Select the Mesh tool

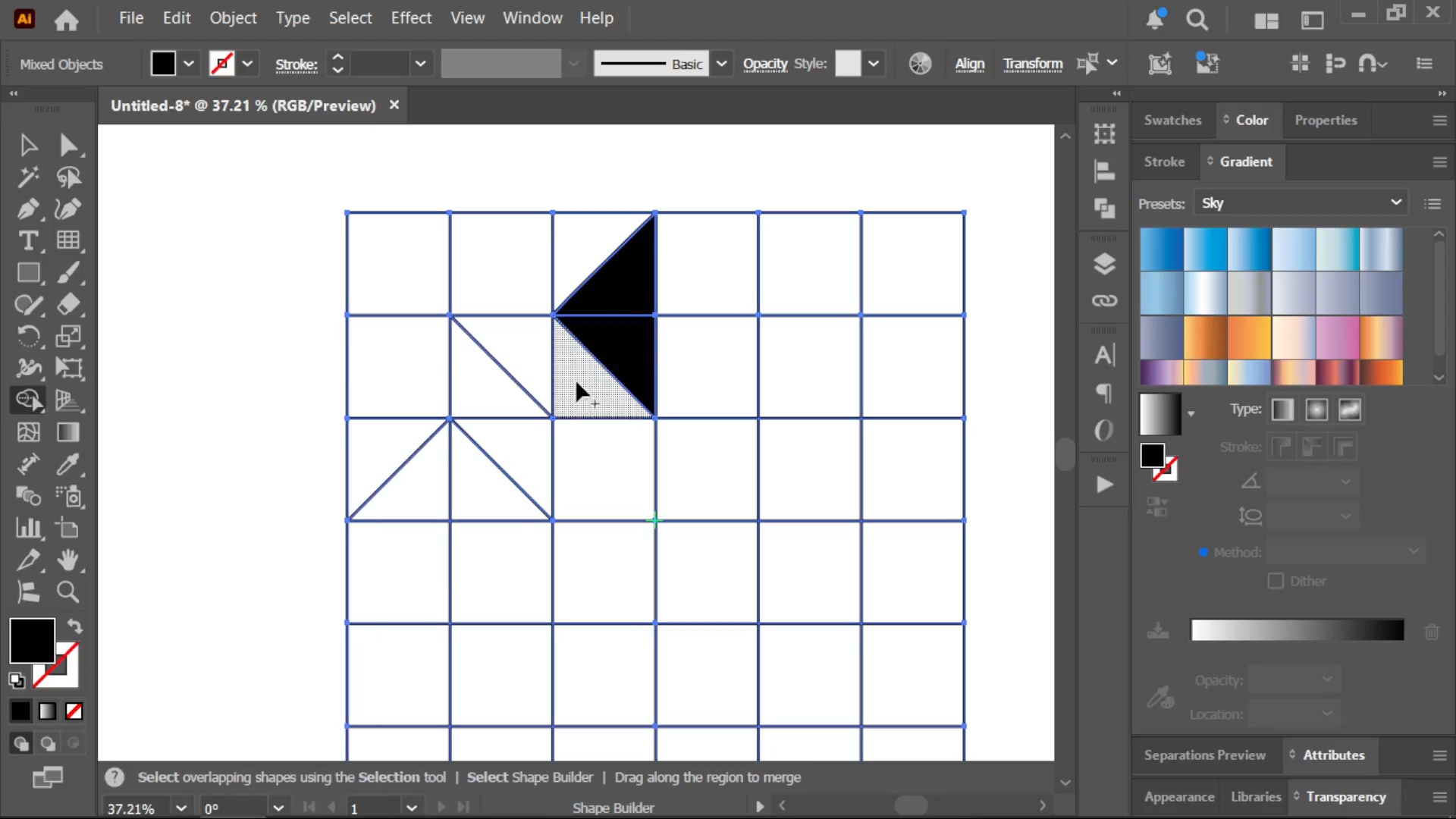tap(28, 432)
